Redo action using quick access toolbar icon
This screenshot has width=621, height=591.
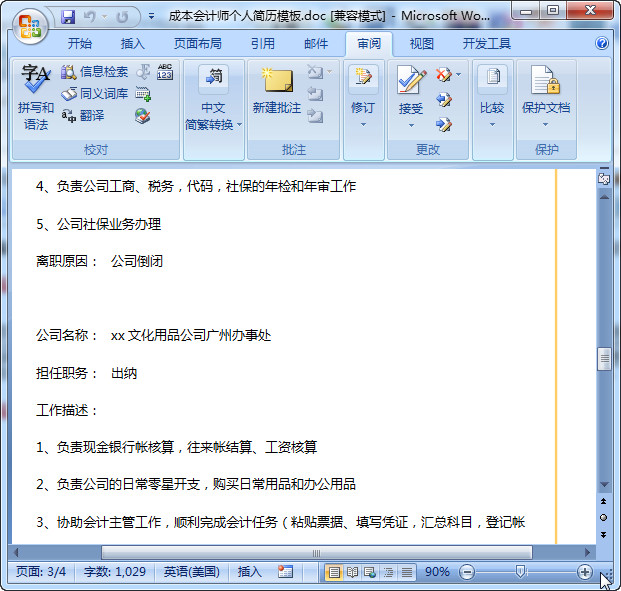click(122, 17)
